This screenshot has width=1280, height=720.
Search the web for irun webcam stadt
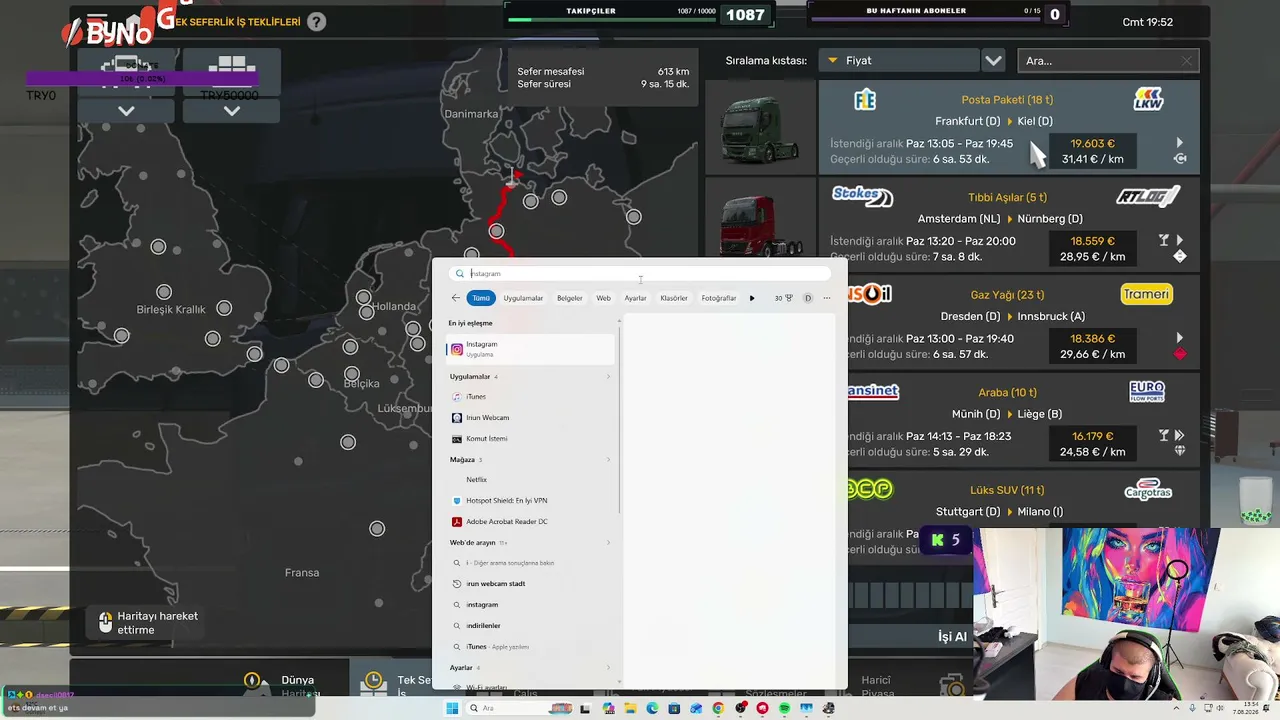530,584
